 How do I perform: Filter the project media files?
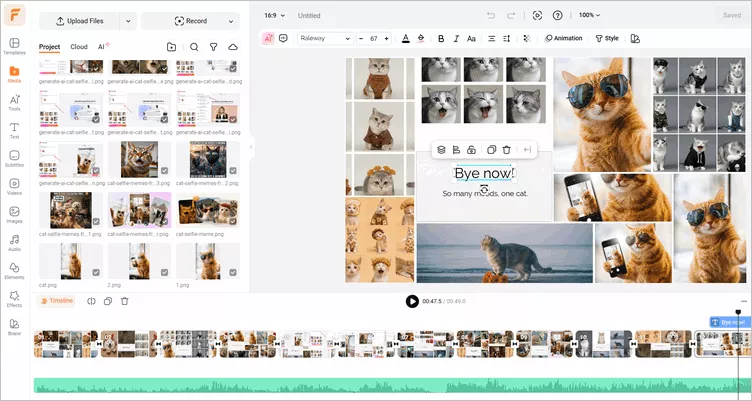click(x=213, y=47)
